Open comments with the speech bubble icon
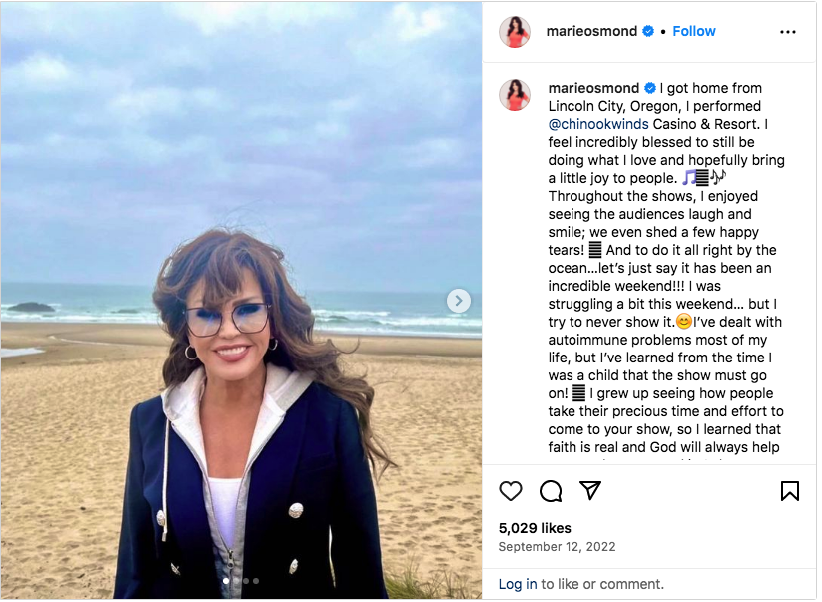Screen dimensions: 822x602 pos(551,491)
